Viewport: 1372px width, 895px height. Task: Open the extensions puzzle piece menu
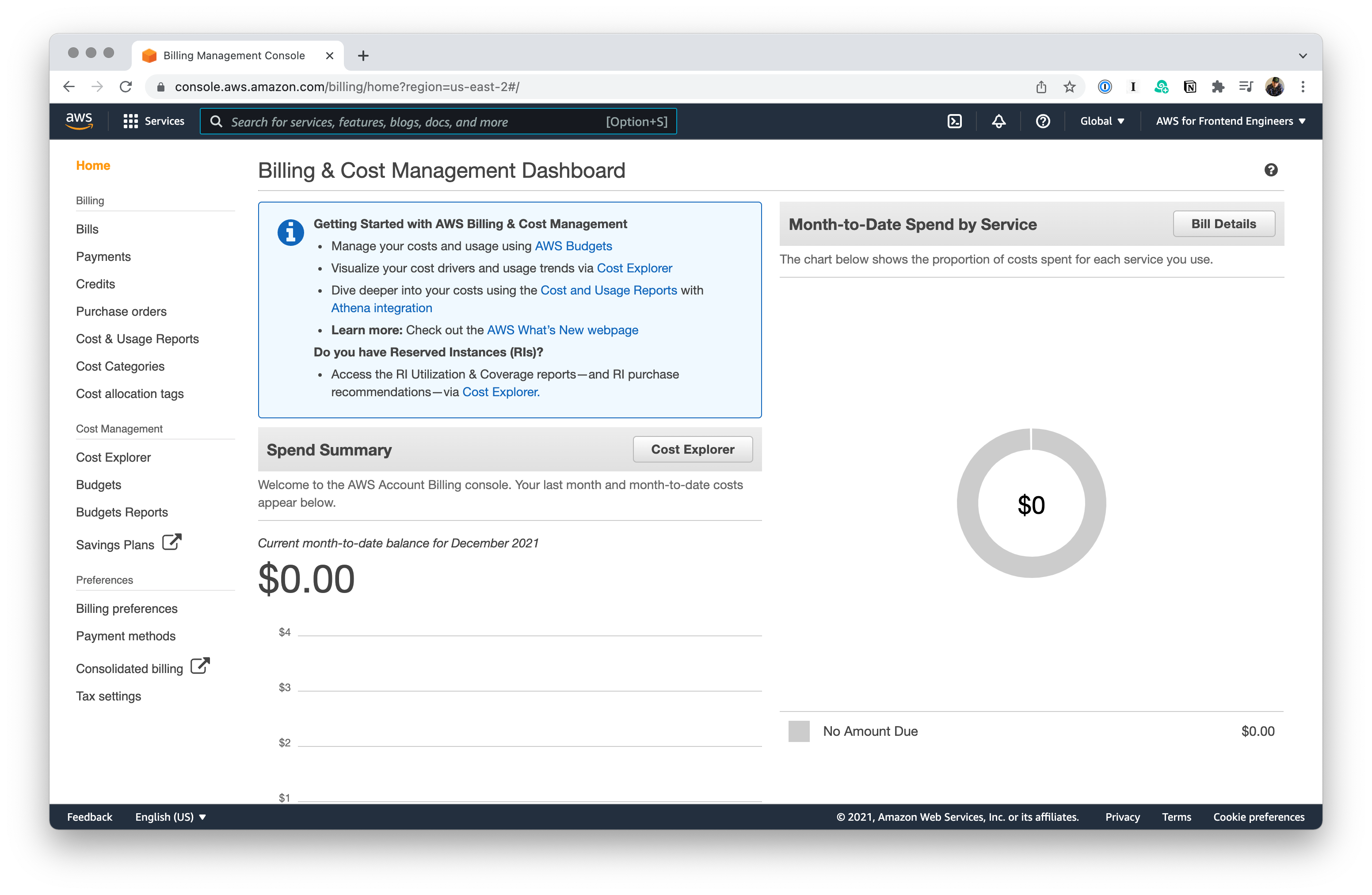1218,87
